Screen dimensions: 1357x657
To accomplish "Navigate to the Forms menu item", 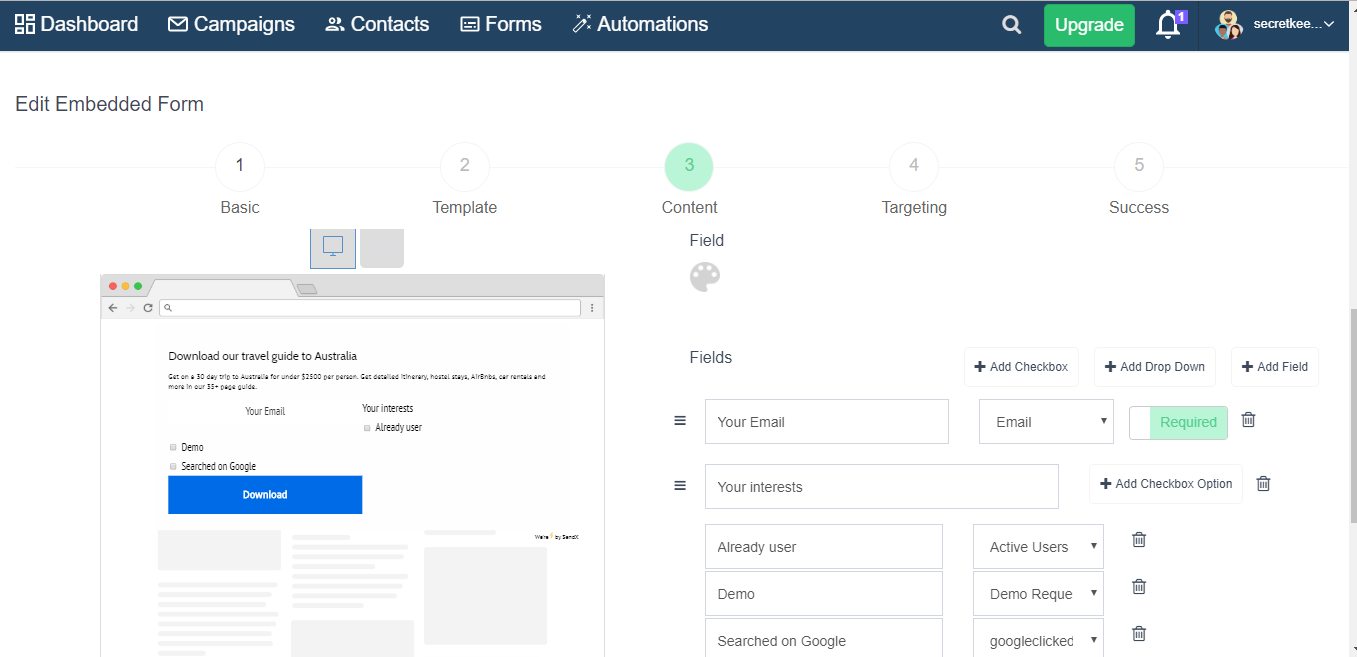I will tap(500, 24).
